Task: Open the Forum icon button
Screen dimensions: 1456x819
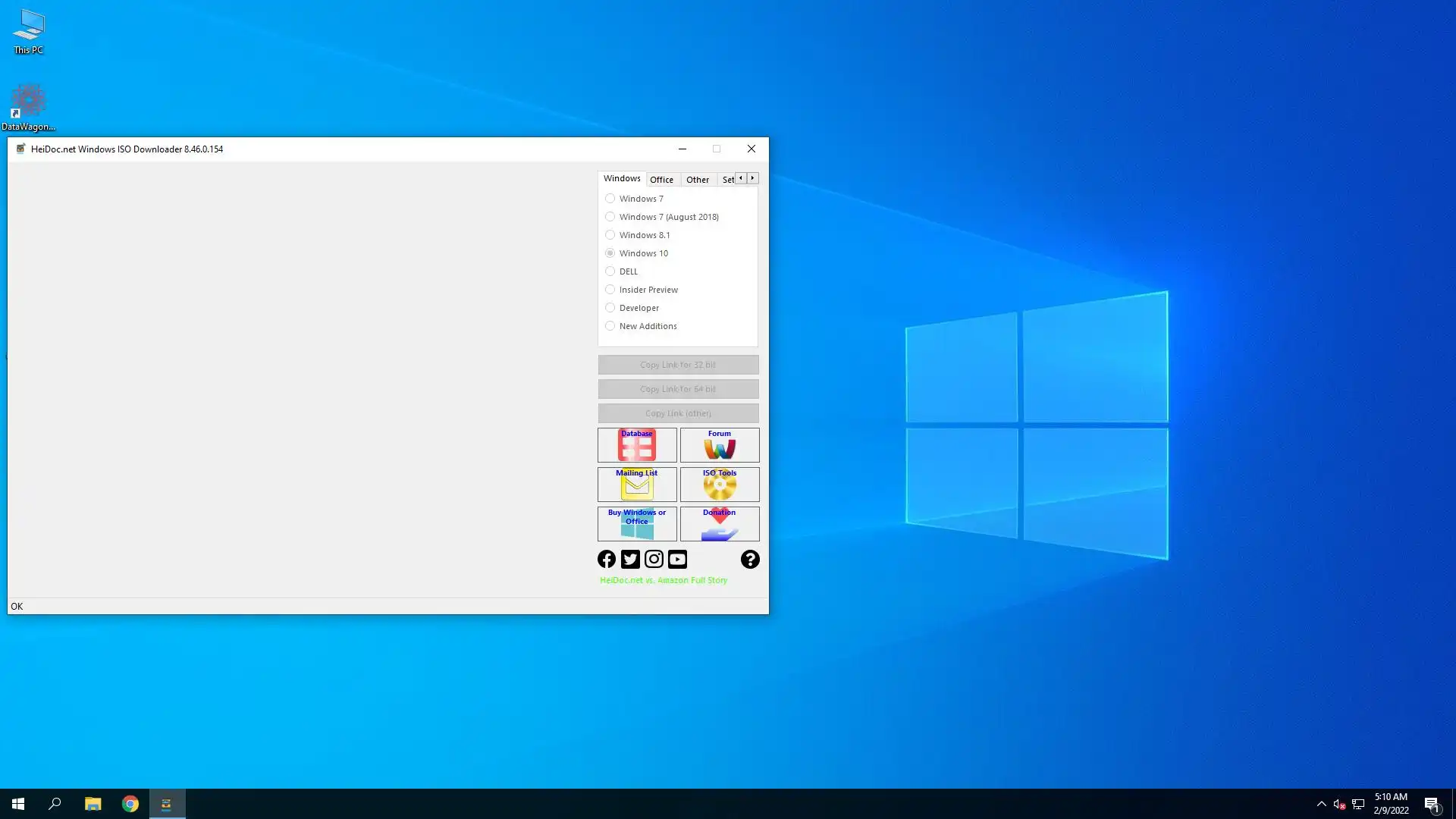Action: 719,445
